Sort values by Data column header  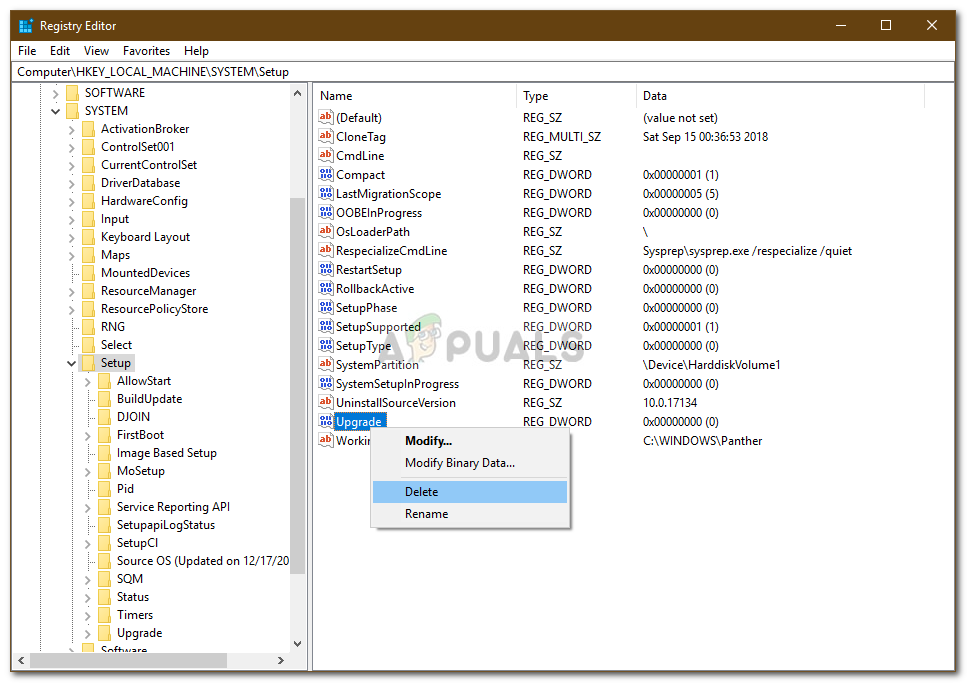click(781, 96)
